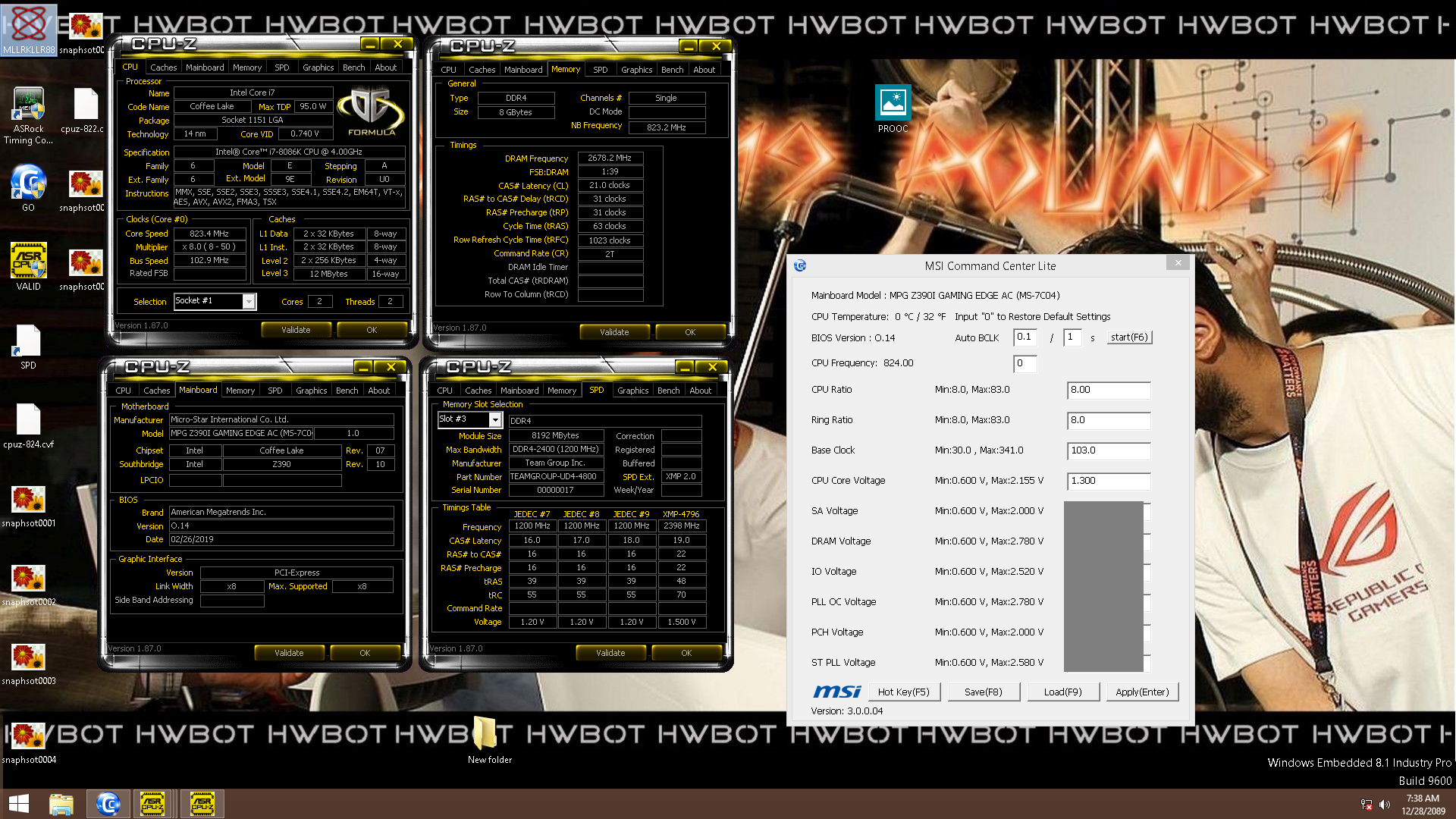The height and width of the screenshot is (819, 1456).
Task: Click Validate in the CPU-Z CPU window
Action: [x=296, y=330]
